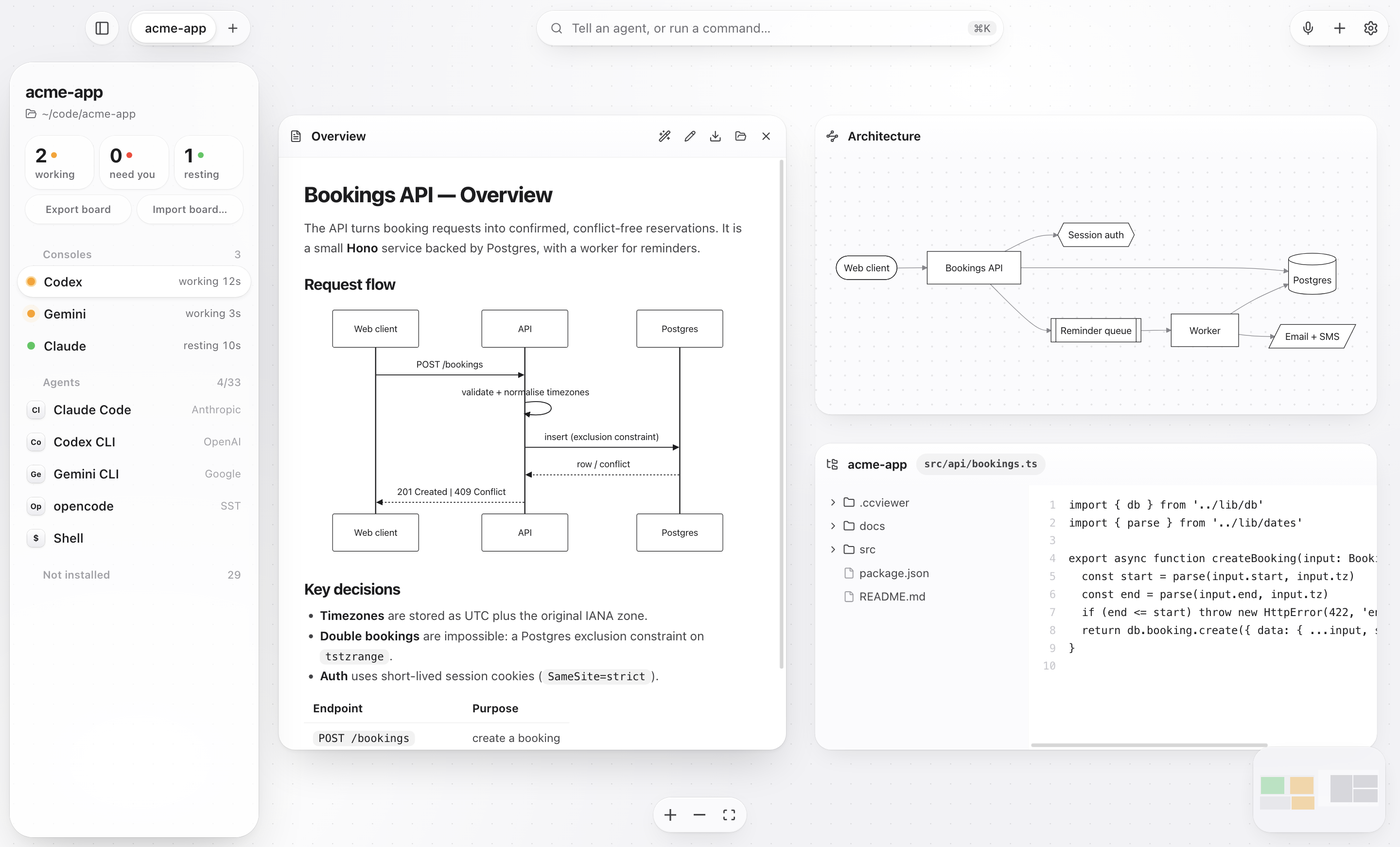Click the $ badge icon for Shell
This screenshot has height=847, width=1400.
[x=36, y=538]
